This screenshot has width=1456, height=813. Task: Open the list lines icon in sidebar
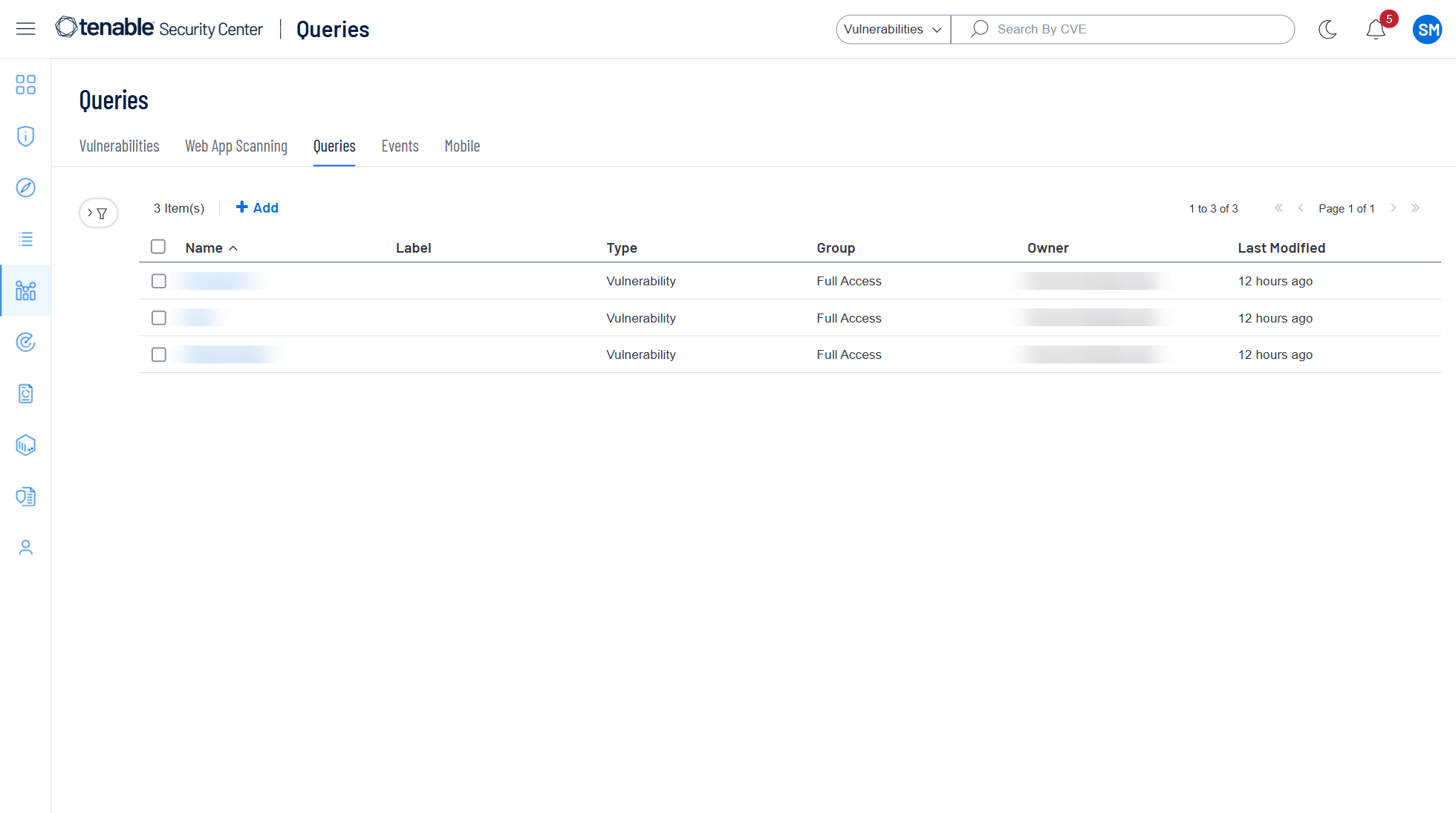[x=26, y=239]
